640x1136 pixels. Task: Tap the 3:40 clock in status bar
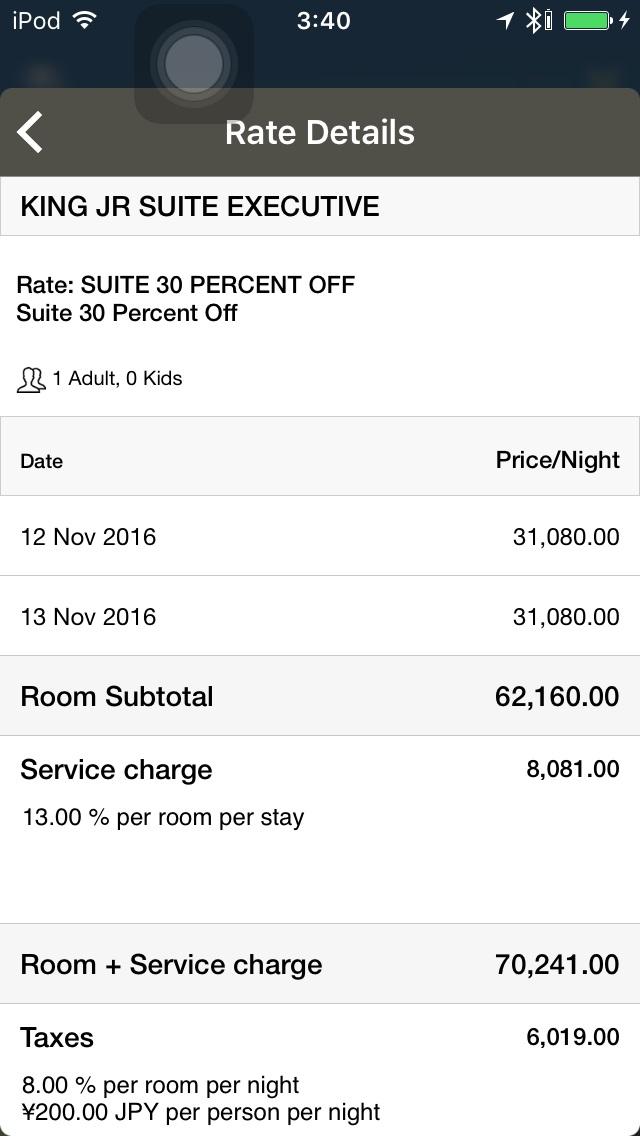pyautogui.click(x=323, y=20)
